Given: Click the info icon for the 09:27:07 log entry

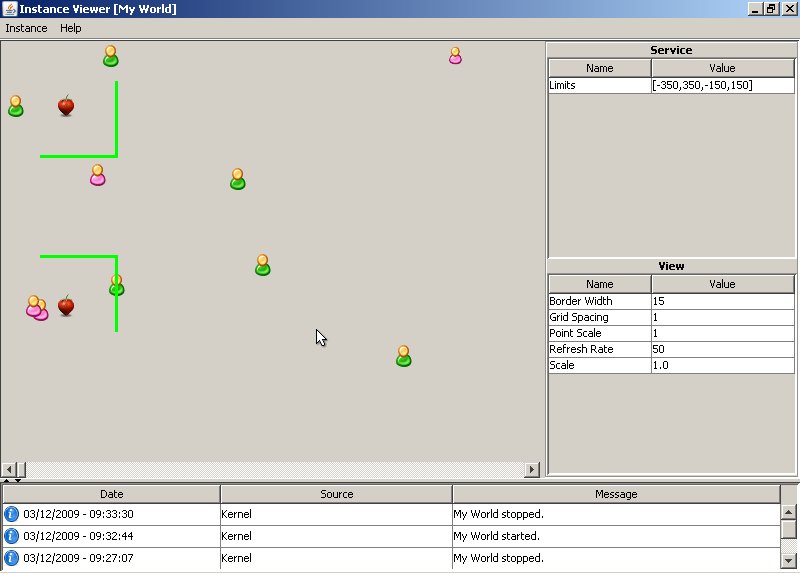Looking at the screenshot, I should tap(11, 558).
